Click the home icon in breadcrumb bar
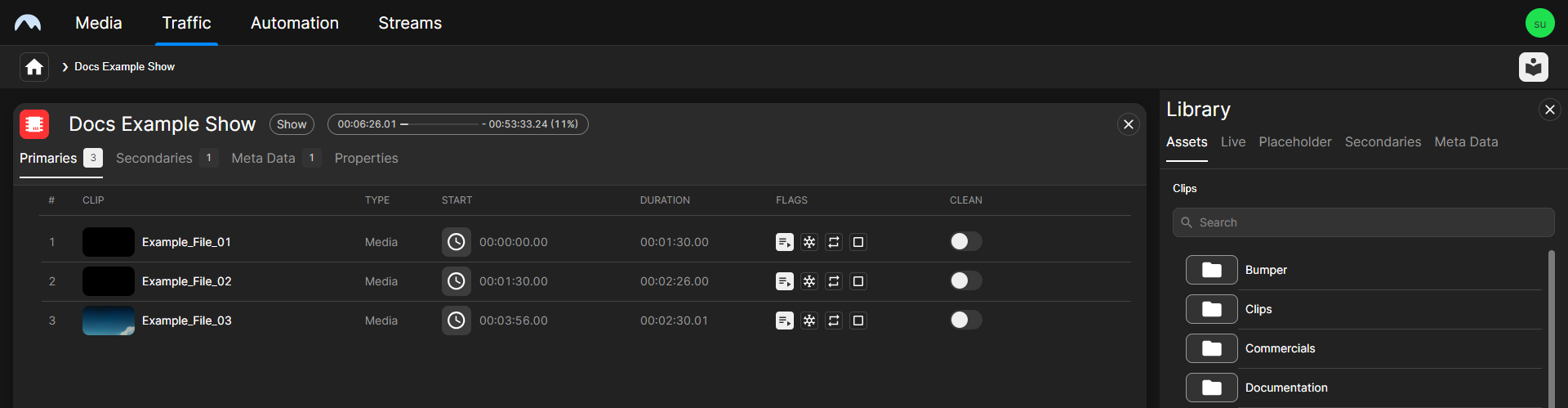 click(34, 67)
